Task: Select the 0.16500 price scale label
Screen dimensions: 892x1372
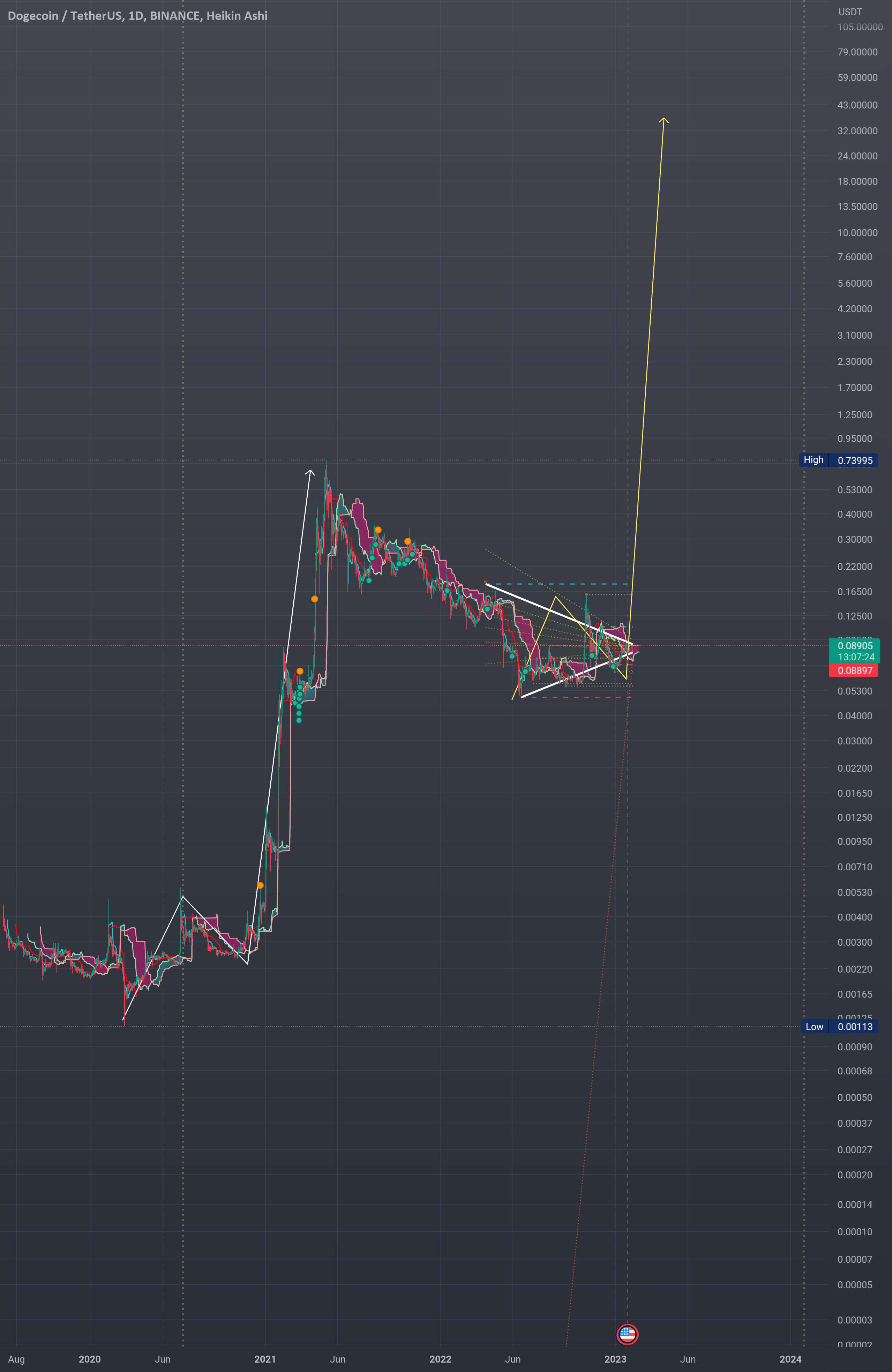Action: 855,591
